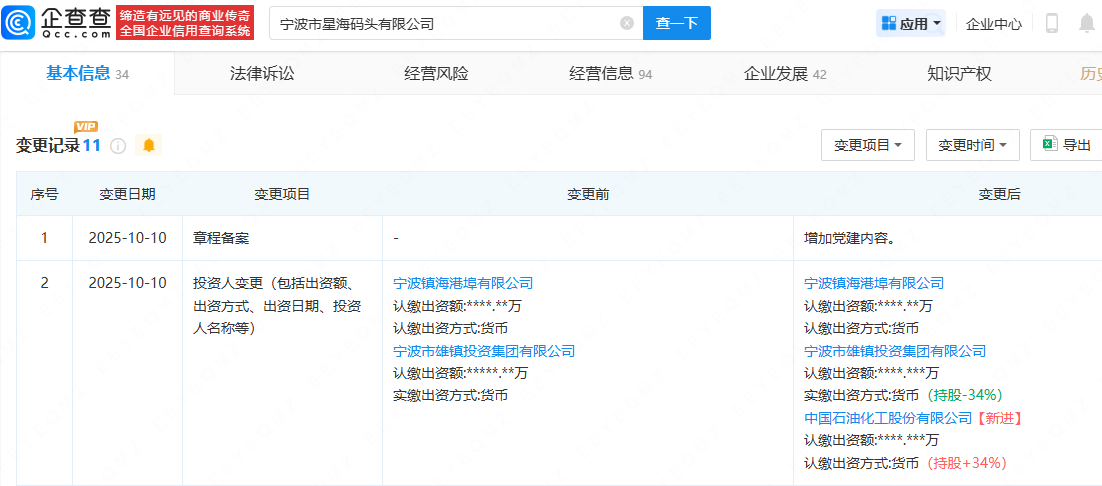Expand the 应用 dropdown menu
Viewport: 1102px width, 486px height.
[x=911, y=23]
